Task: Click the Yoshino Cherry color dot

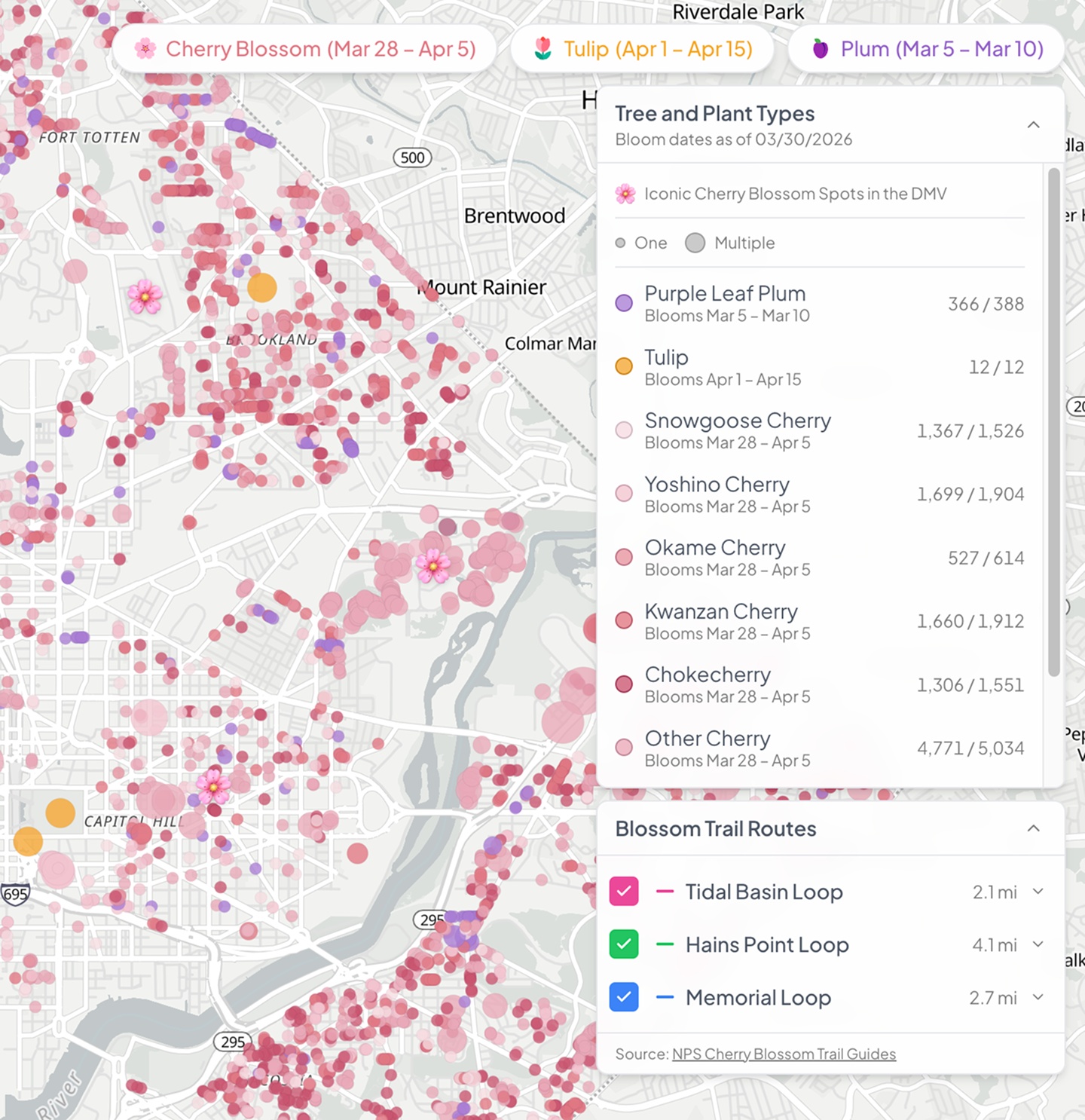Action: point(624,494)
